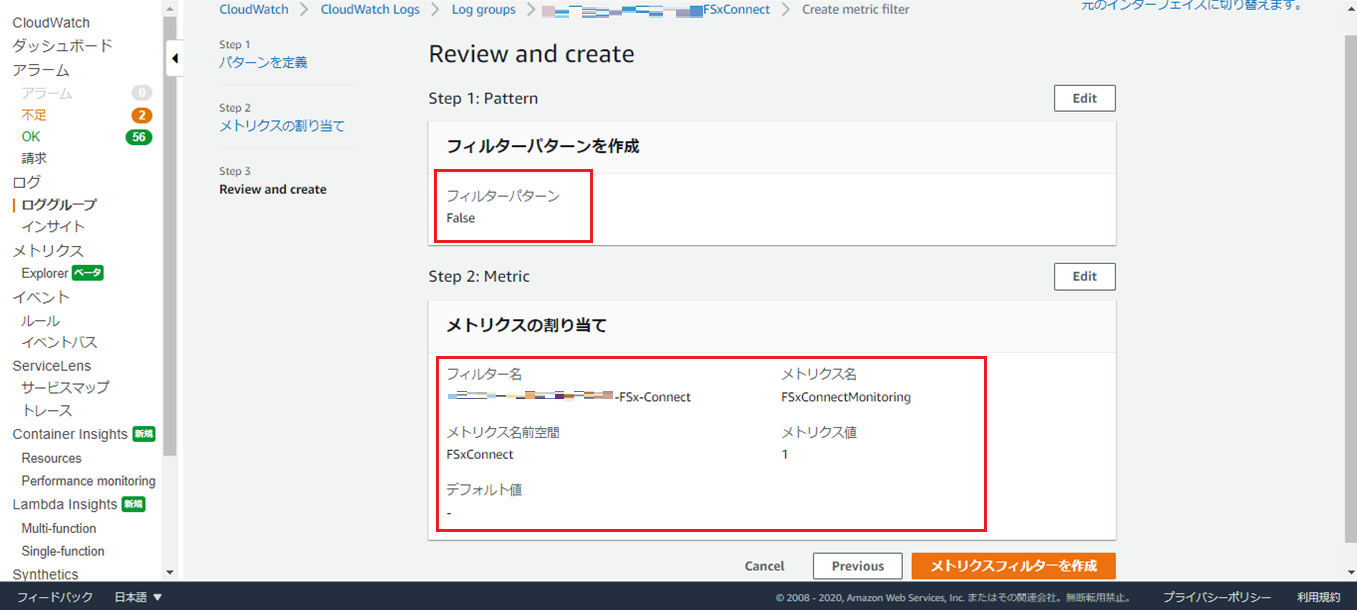
Task: Open ダッシュボード in the sidebar
Action: [62, 46]
